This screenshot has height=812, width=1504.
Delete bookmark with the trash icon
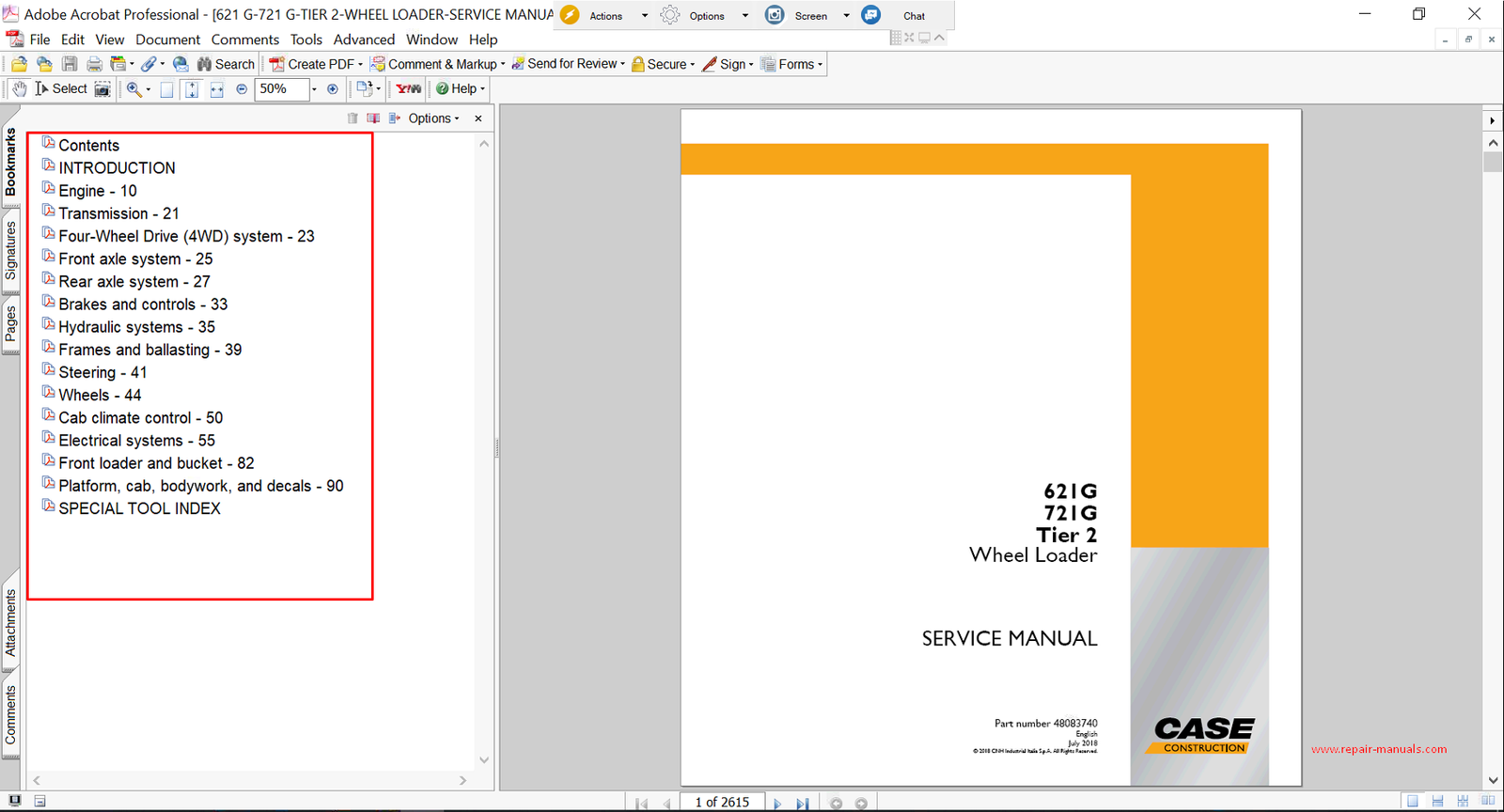tap(352, 118)
